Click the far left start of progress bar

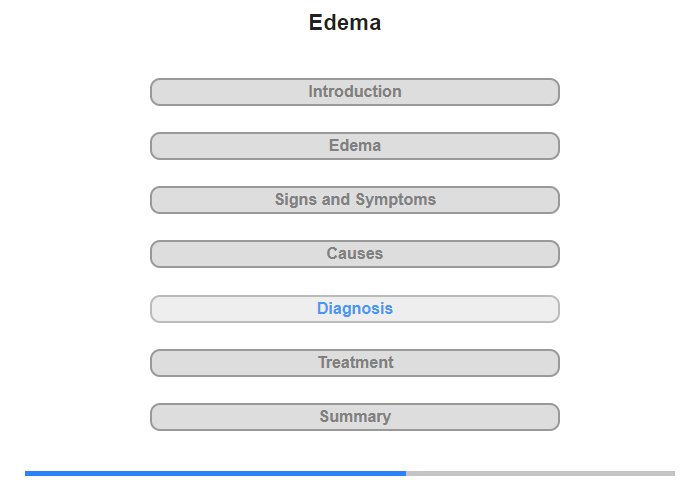(x=27, y=473)
